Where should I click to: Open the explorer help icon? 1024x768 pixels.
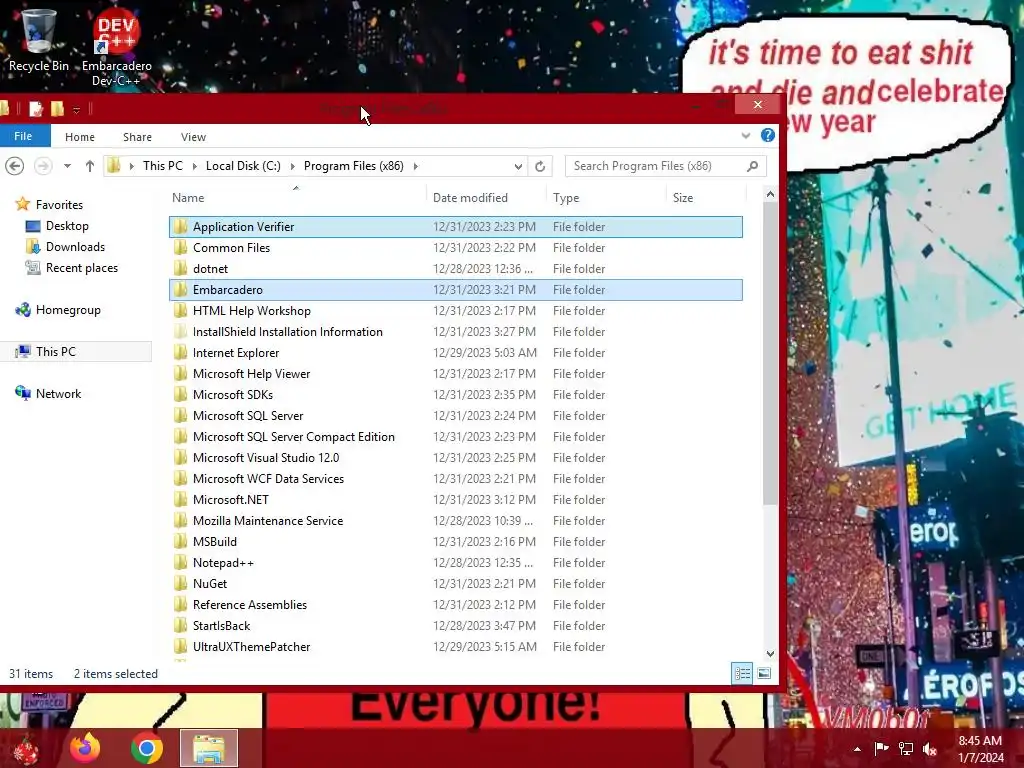tap(767, 136)
